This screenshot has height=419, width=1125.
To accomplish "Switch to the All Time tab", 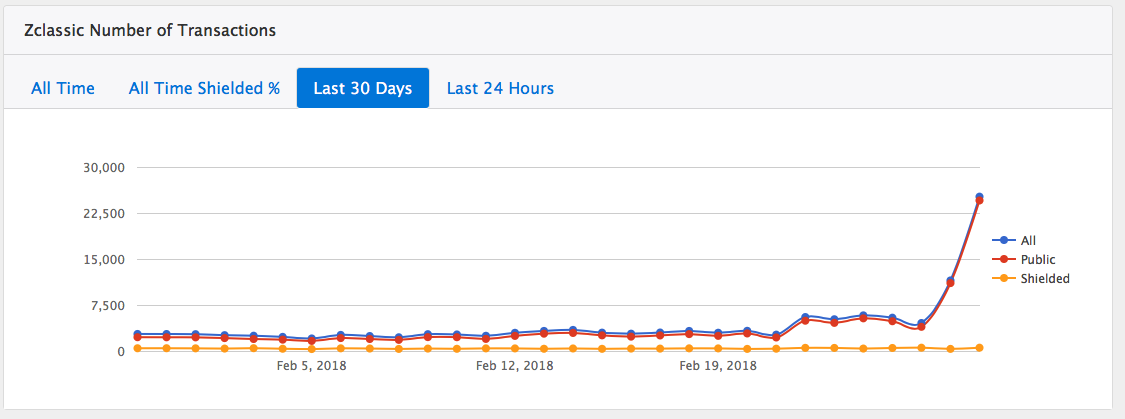I will pos(63,88).
